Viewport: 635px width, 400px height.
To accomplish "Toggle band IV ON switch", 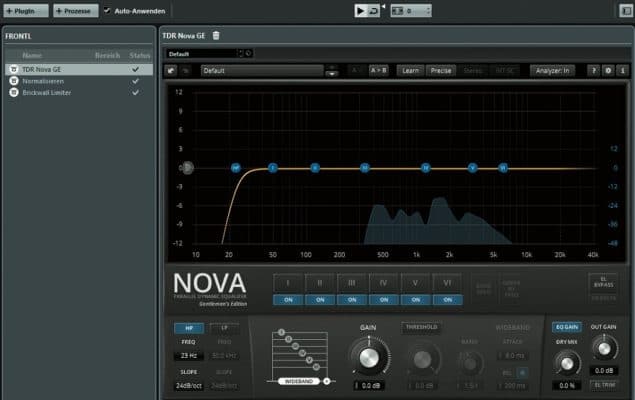I will (384, 300).
